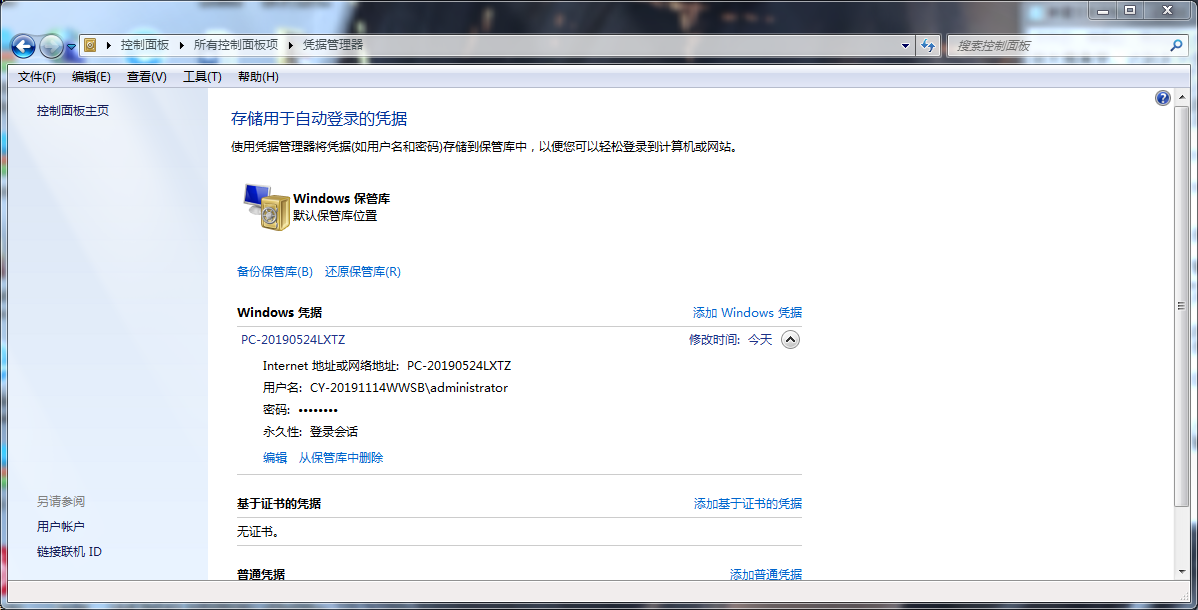Click the search magnifier icon
Viewport: 1198px width, 610px height.
point(1176,46)
